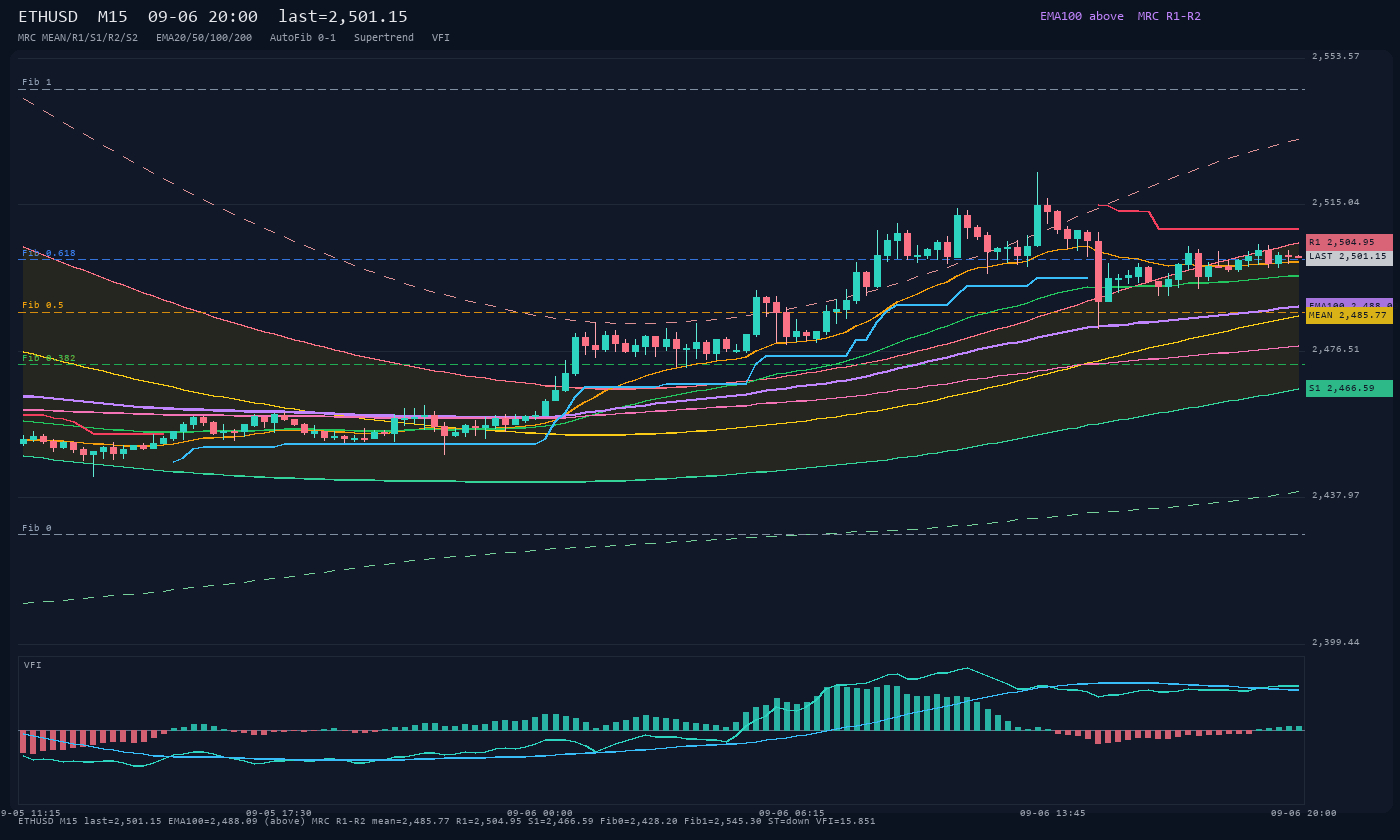Click the 2,399.44 price axis value
This screenshot has width=1400, height=840.
point(1336,642)
